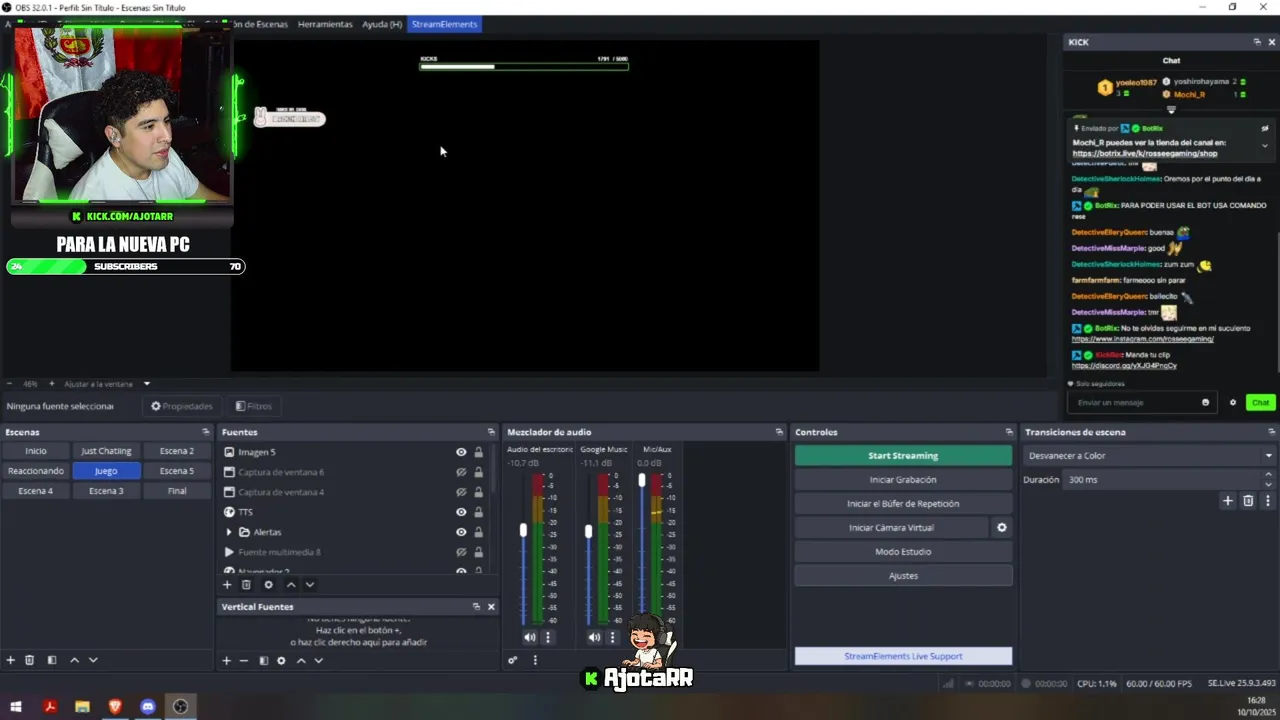
Task: Click Iniciar Cámara Virtual
Action: 891,528
